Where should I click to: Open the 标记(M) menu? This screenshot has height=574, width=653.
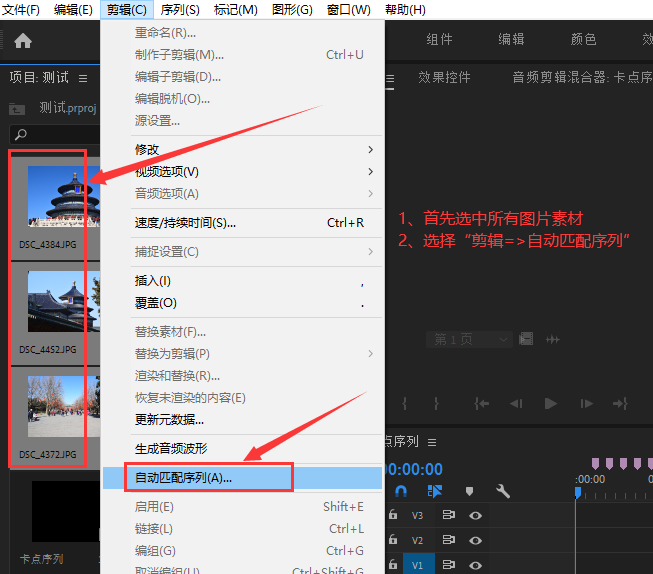(x=235, y=10)
